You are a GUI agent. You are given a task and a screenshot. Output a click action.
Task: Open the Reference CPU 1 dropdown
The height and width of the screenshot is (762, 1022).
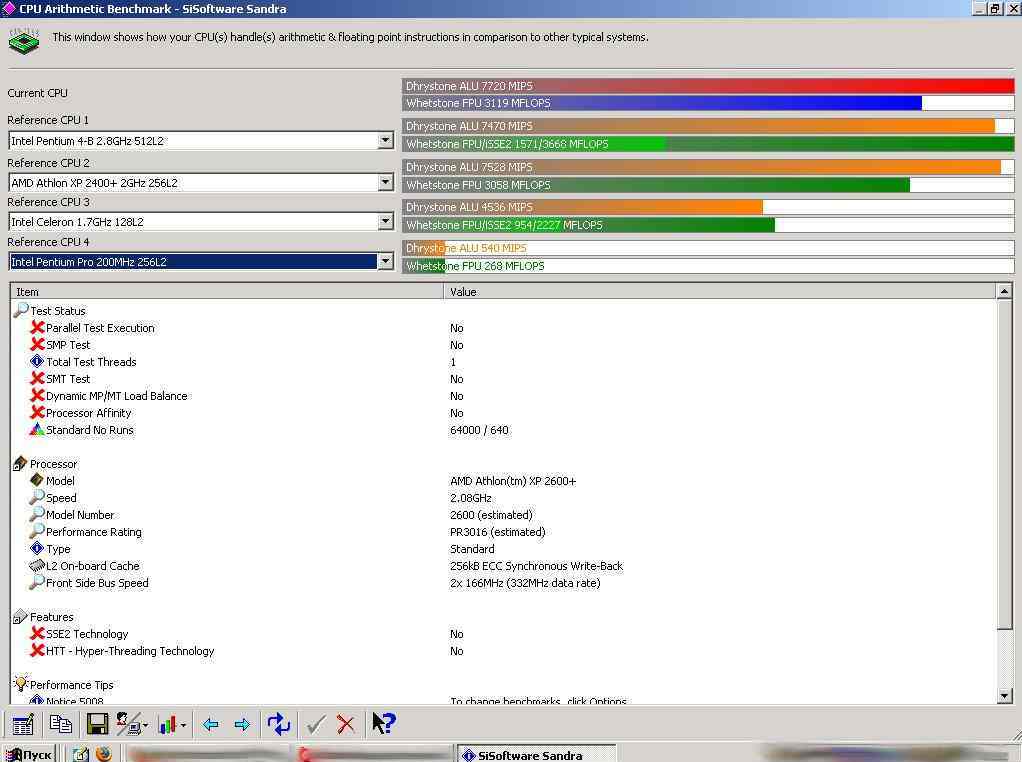click(385, 141)
